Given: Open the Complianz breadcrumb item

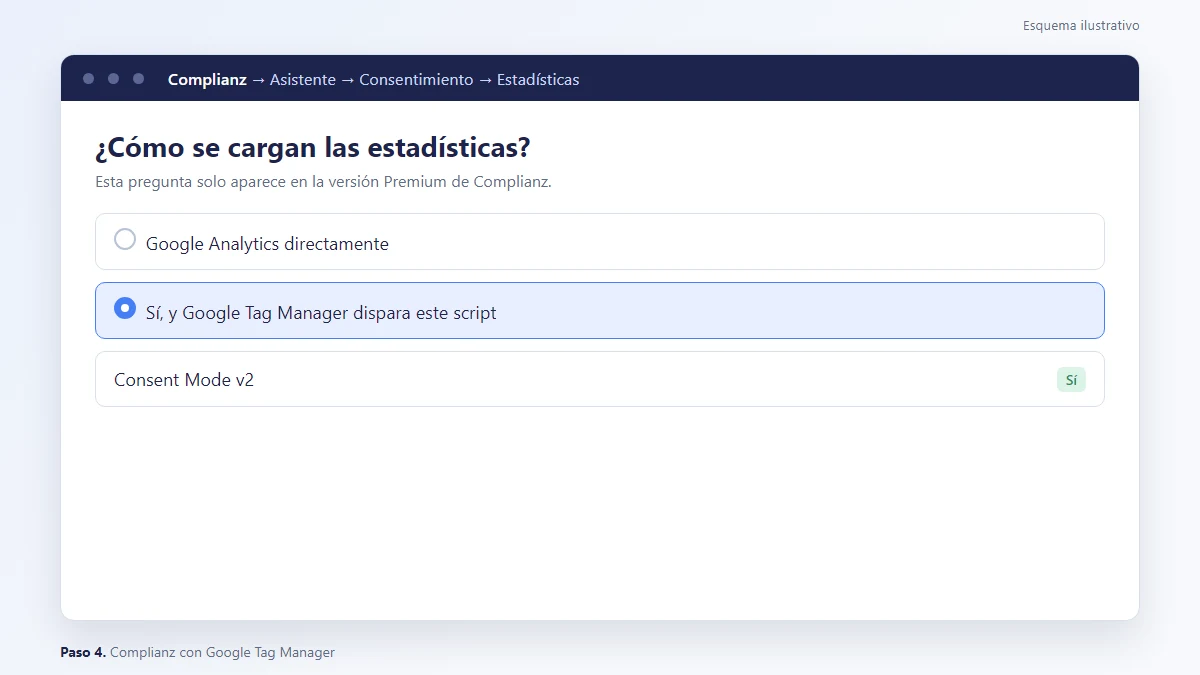Looking at the screenshot, I should 207,80.
